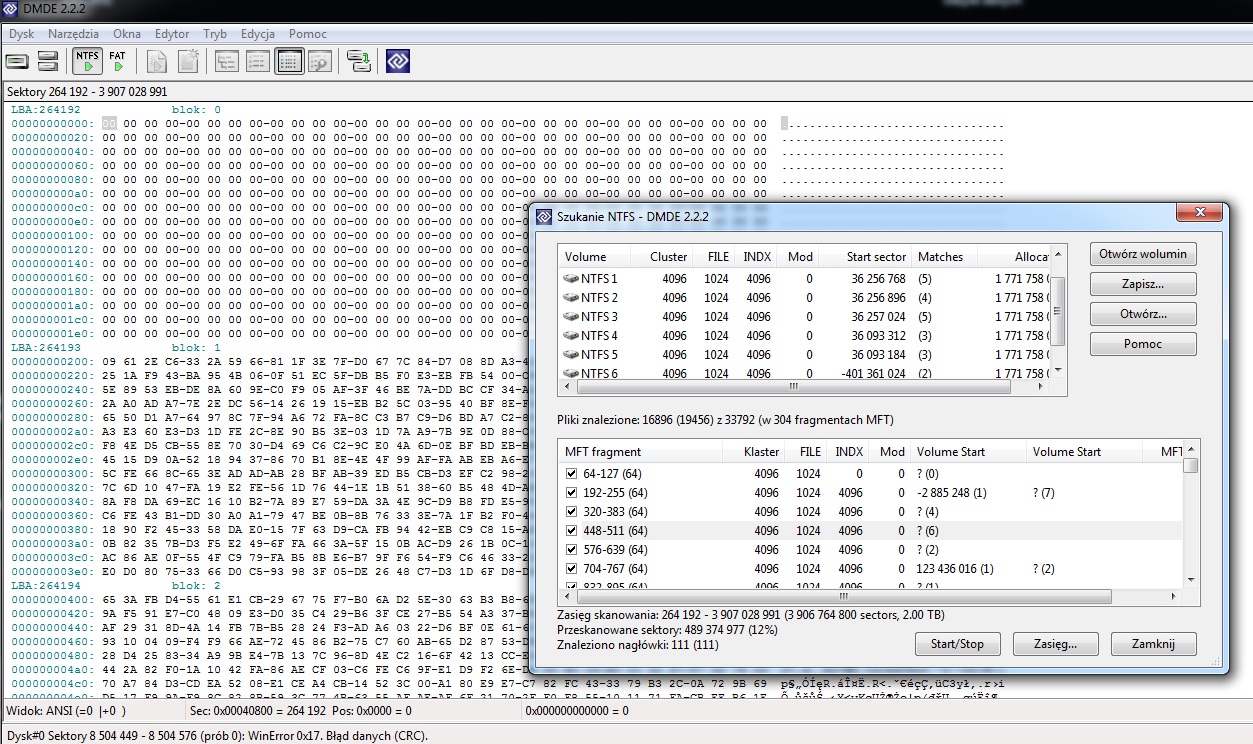Select the NTFS 1 volume row
This screenshot has width=1253, height=744.
pos(804,279)
